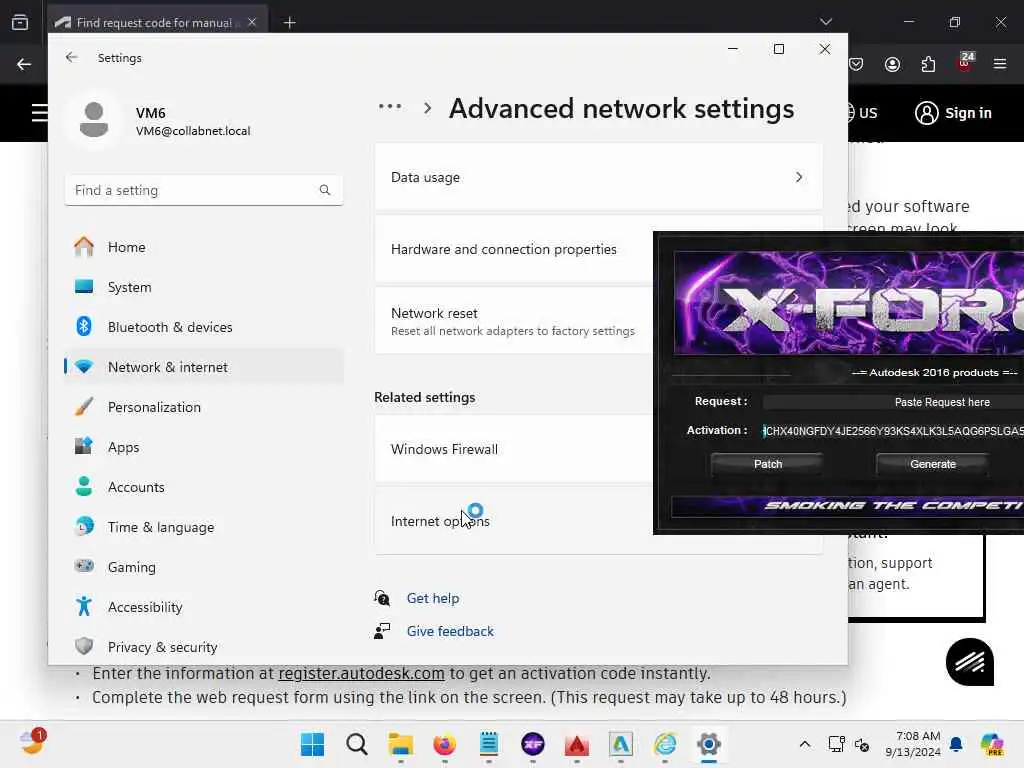The image size is (1024, 768).
Task: Open Home in Settings sidebar
Action: pos(204,247)
